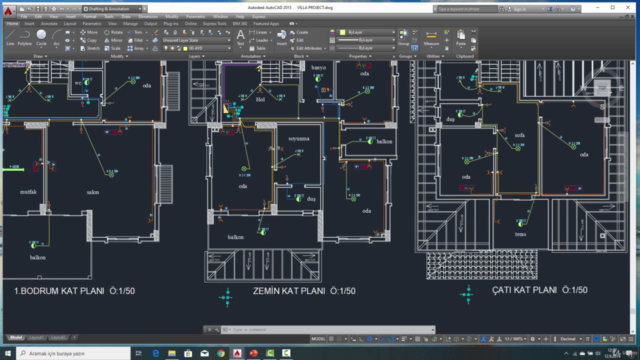The image size is (640, 360).
Task: Open File Explorer from the taskbar
Action: pos(172,353)
